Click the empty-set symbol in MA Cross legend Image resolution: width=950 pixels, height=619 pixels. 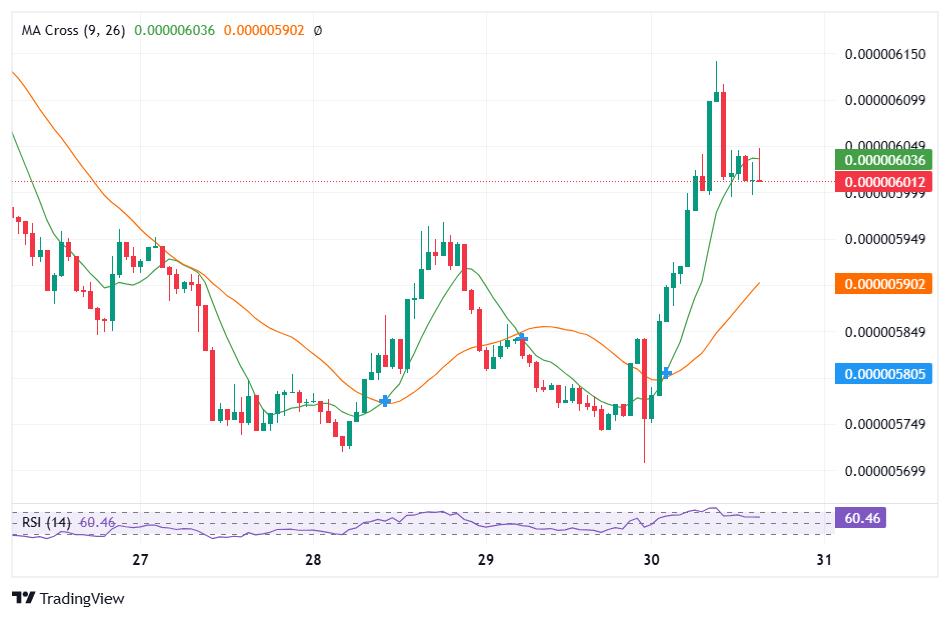[318, 31]
